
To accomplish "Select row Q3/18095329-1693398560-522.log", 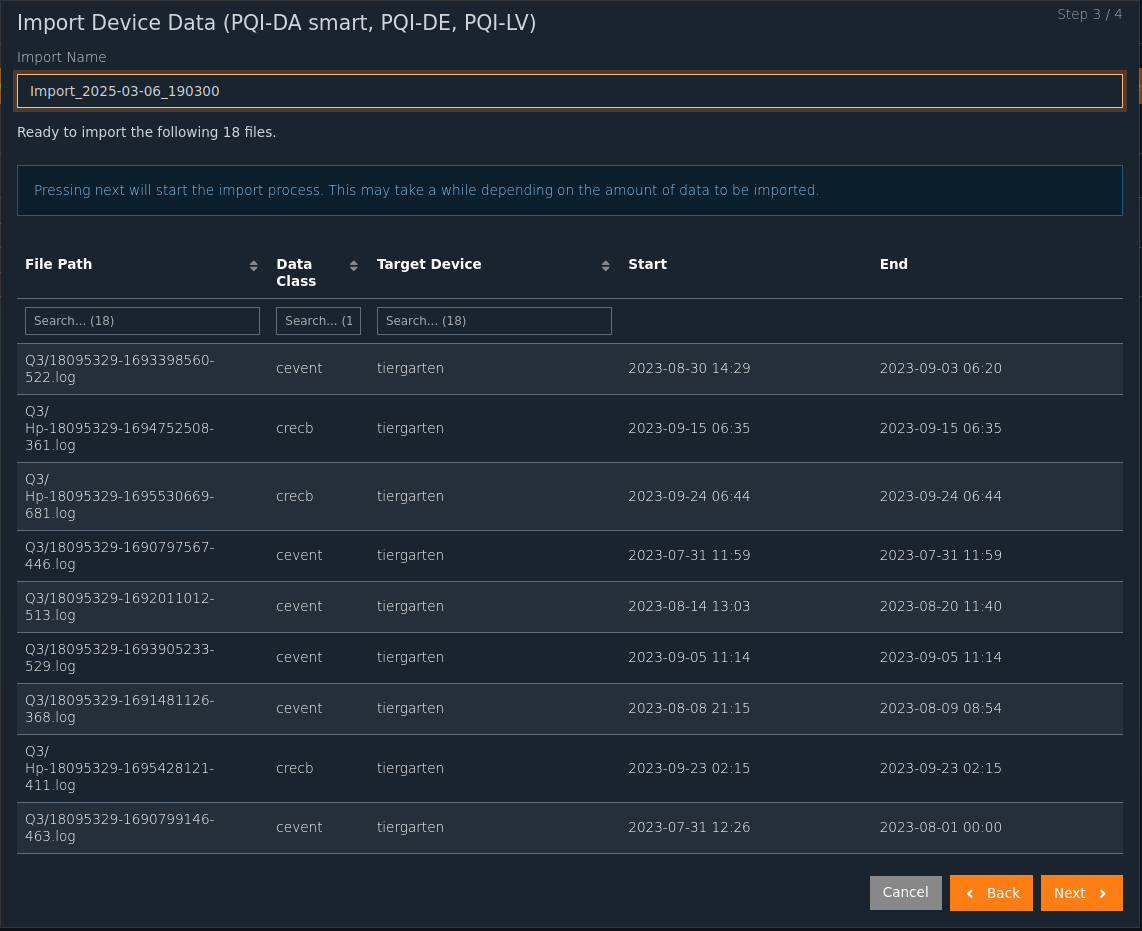I will [x=400, y=368].
